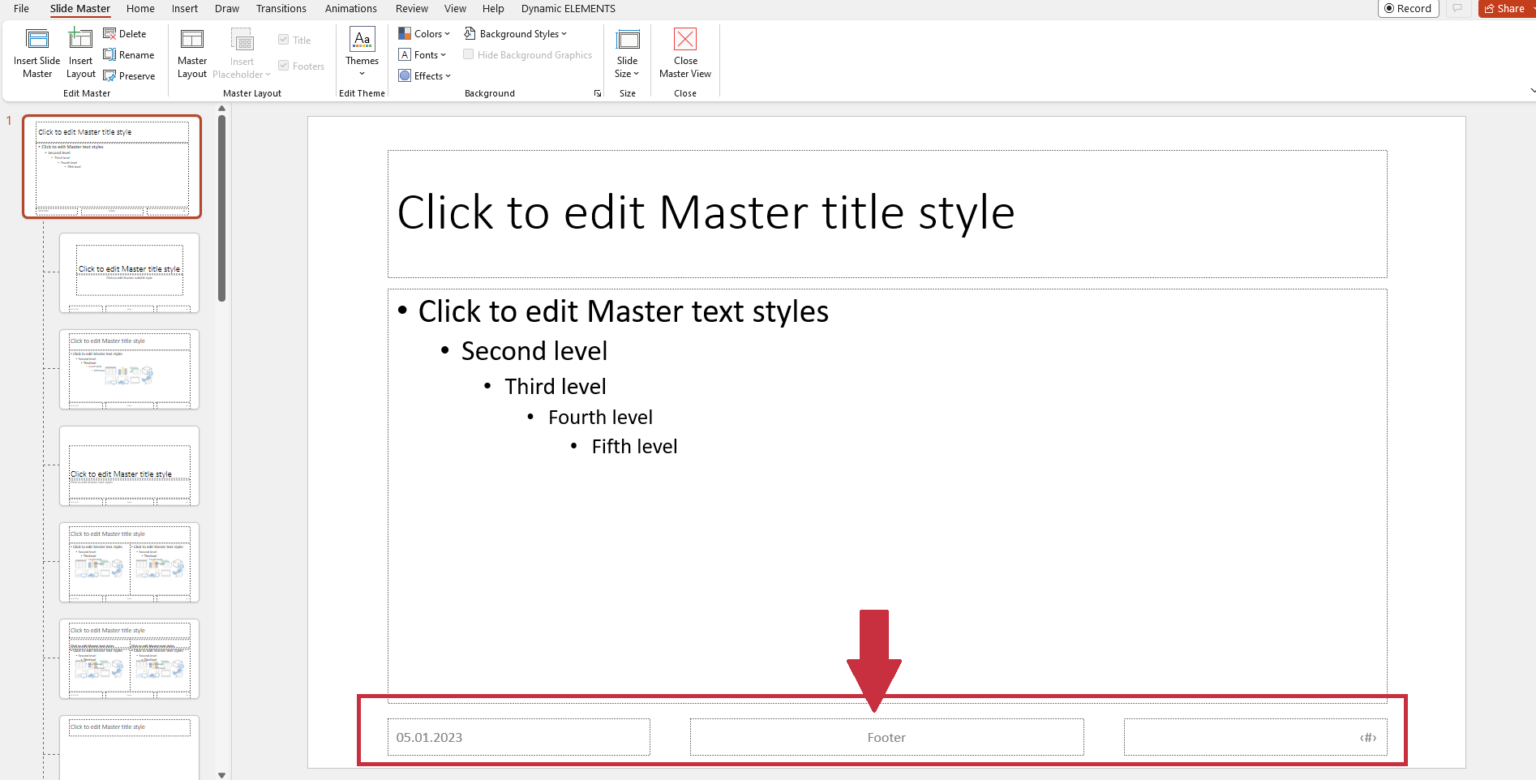Viewport: 1536px width, 780px height.
Task: Check the Title placeholder checkbox
Action: [283, 39]
